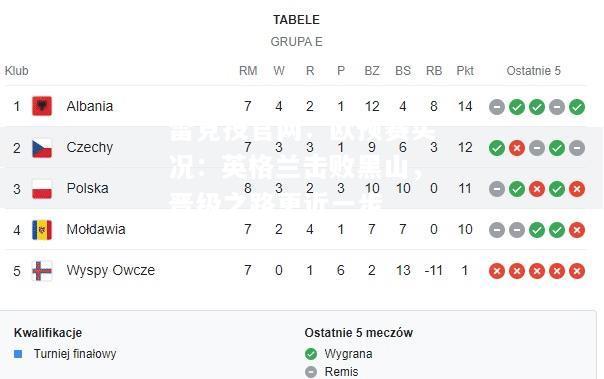Open the Albania team link
This screenshot has height=379, width=604.
tap(90, 106)
